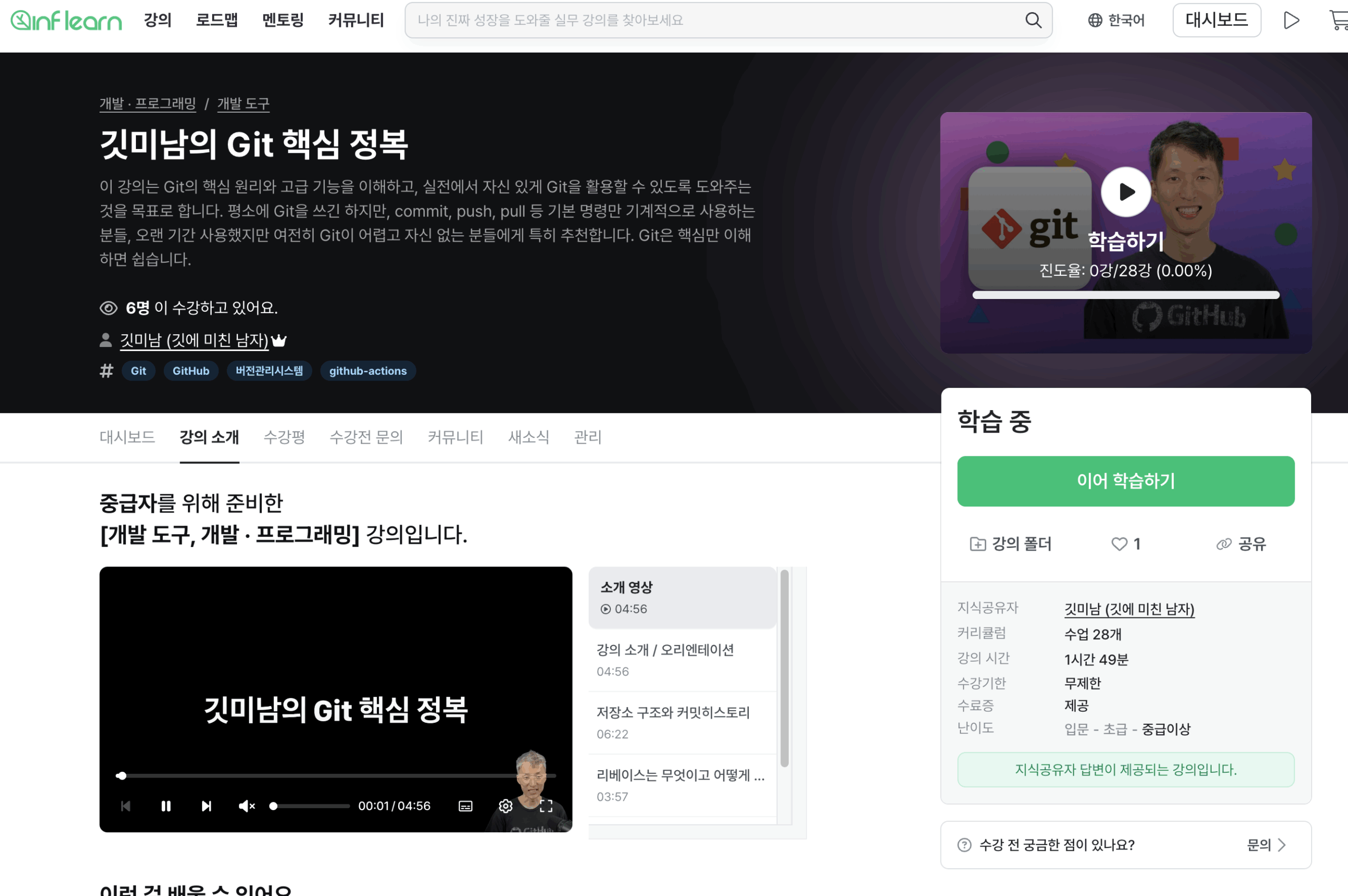Click the hashtag icon before tags
This screenshot has width=1348, height=896.
[x=106, y=371]
